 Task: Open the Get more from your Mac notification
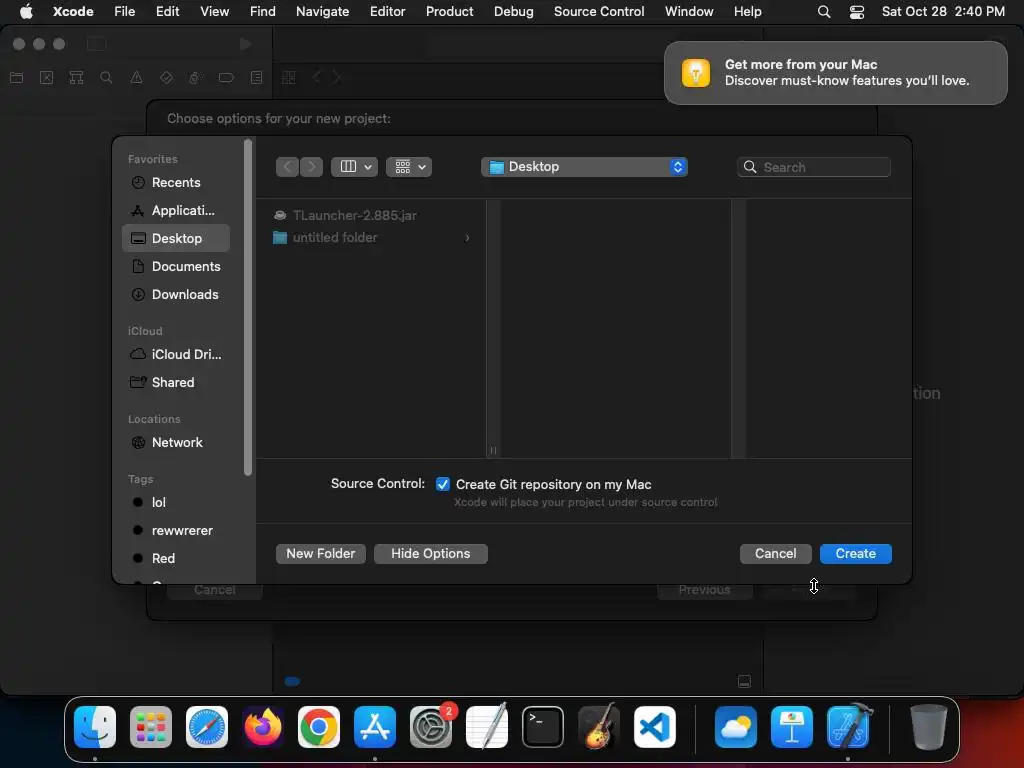click(836, 73)
